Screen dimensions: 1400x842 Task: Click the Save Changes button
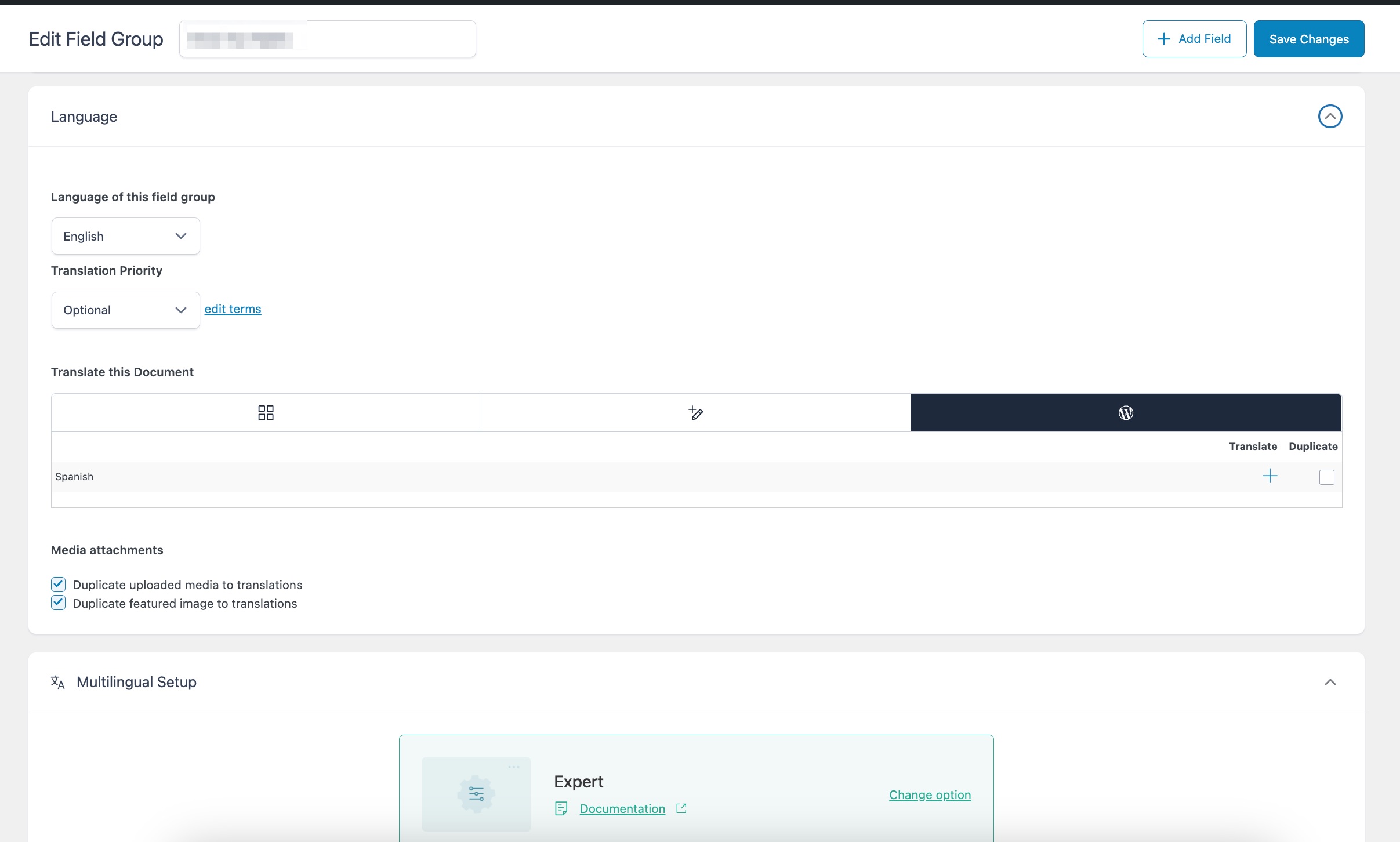click(x=1308, y=39)
